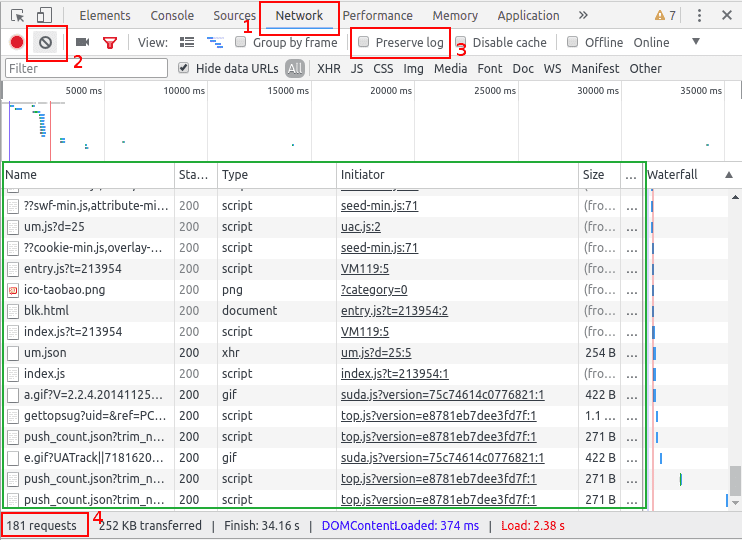Toggle the device toolbar icon
This screenshot has width=742, height=540.
click(44, 15)
